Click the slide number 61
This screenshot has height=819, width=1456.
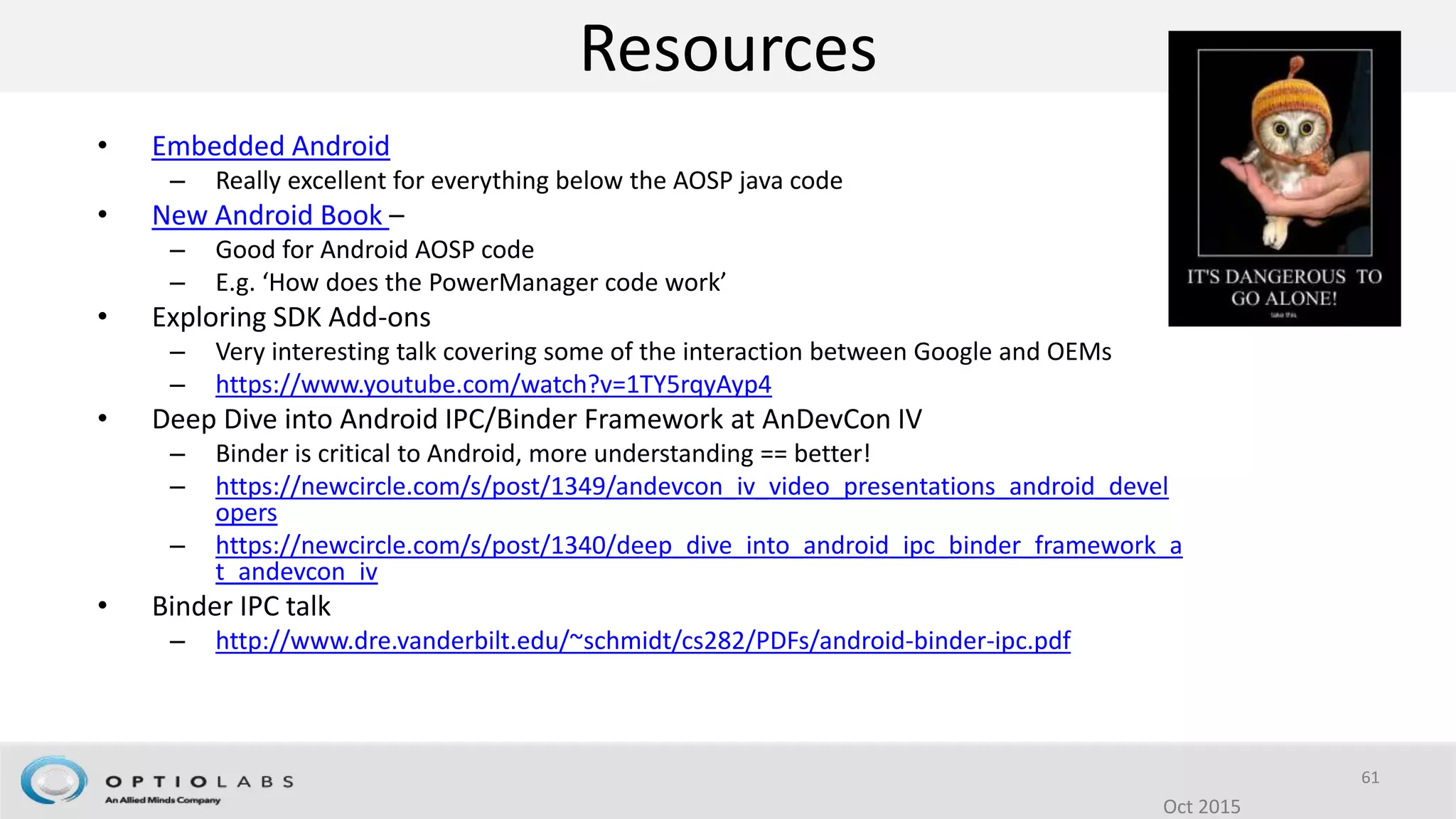point(1370,778)
